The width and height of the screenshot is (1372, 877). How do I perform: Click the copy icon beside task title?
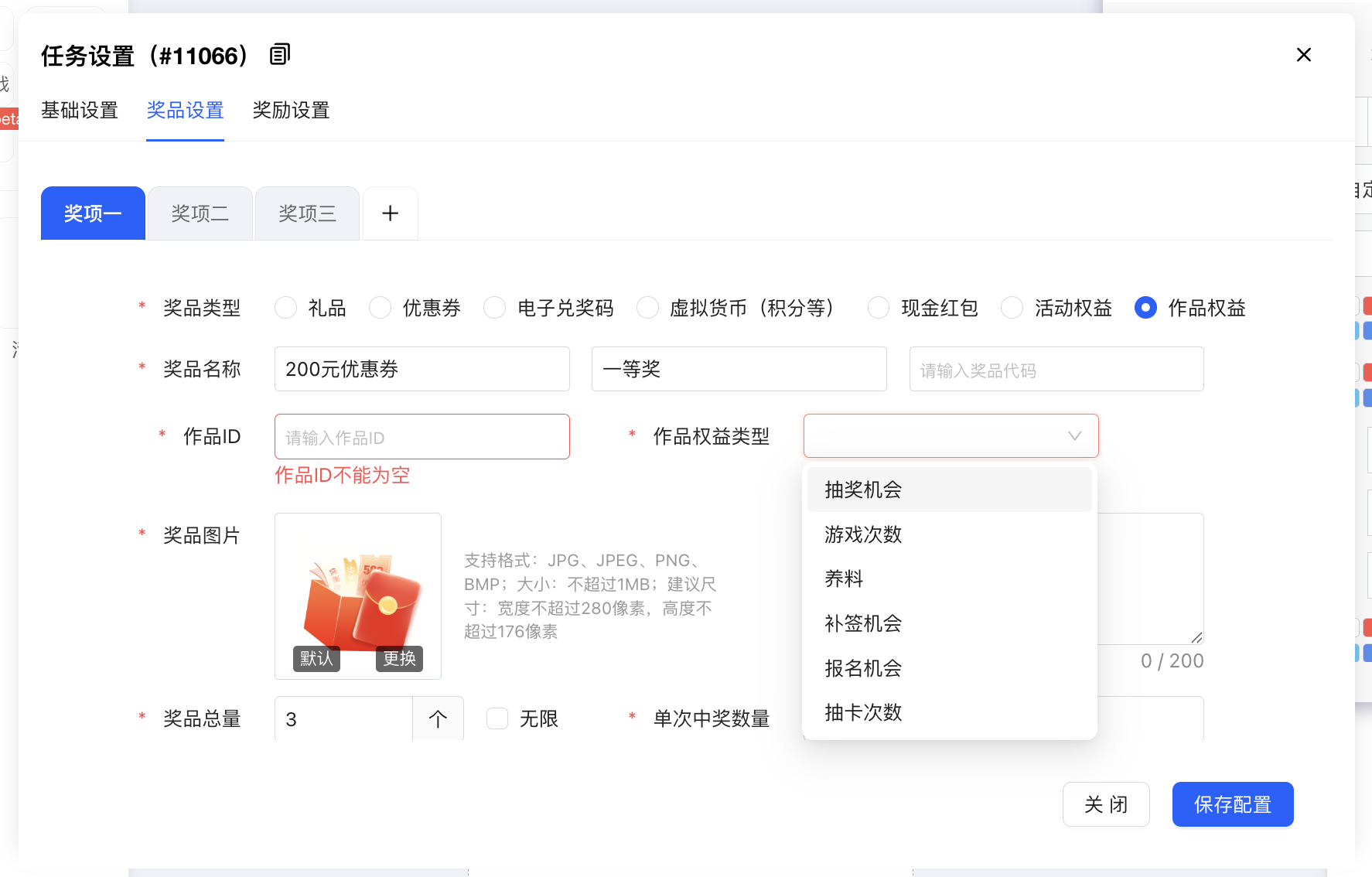pyautogui.click(x=279, y=55)
